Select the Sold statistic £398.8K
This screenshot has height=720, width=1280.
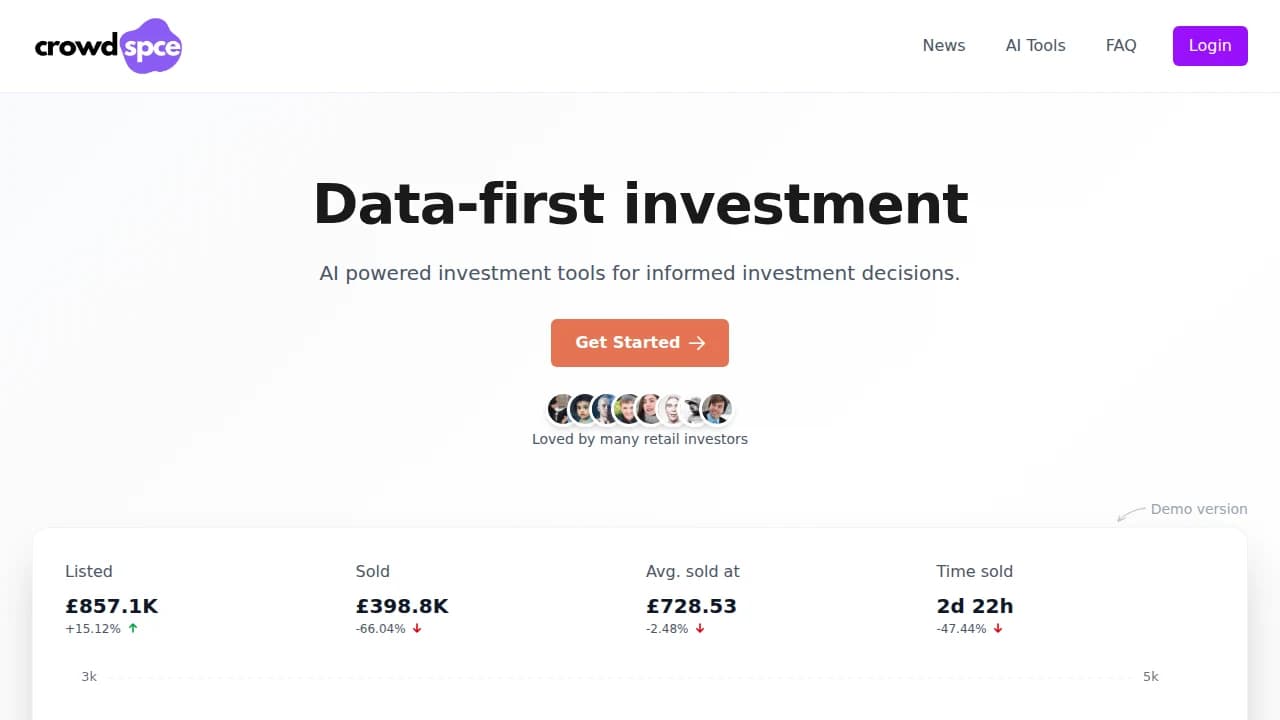(x=402, y=606)
